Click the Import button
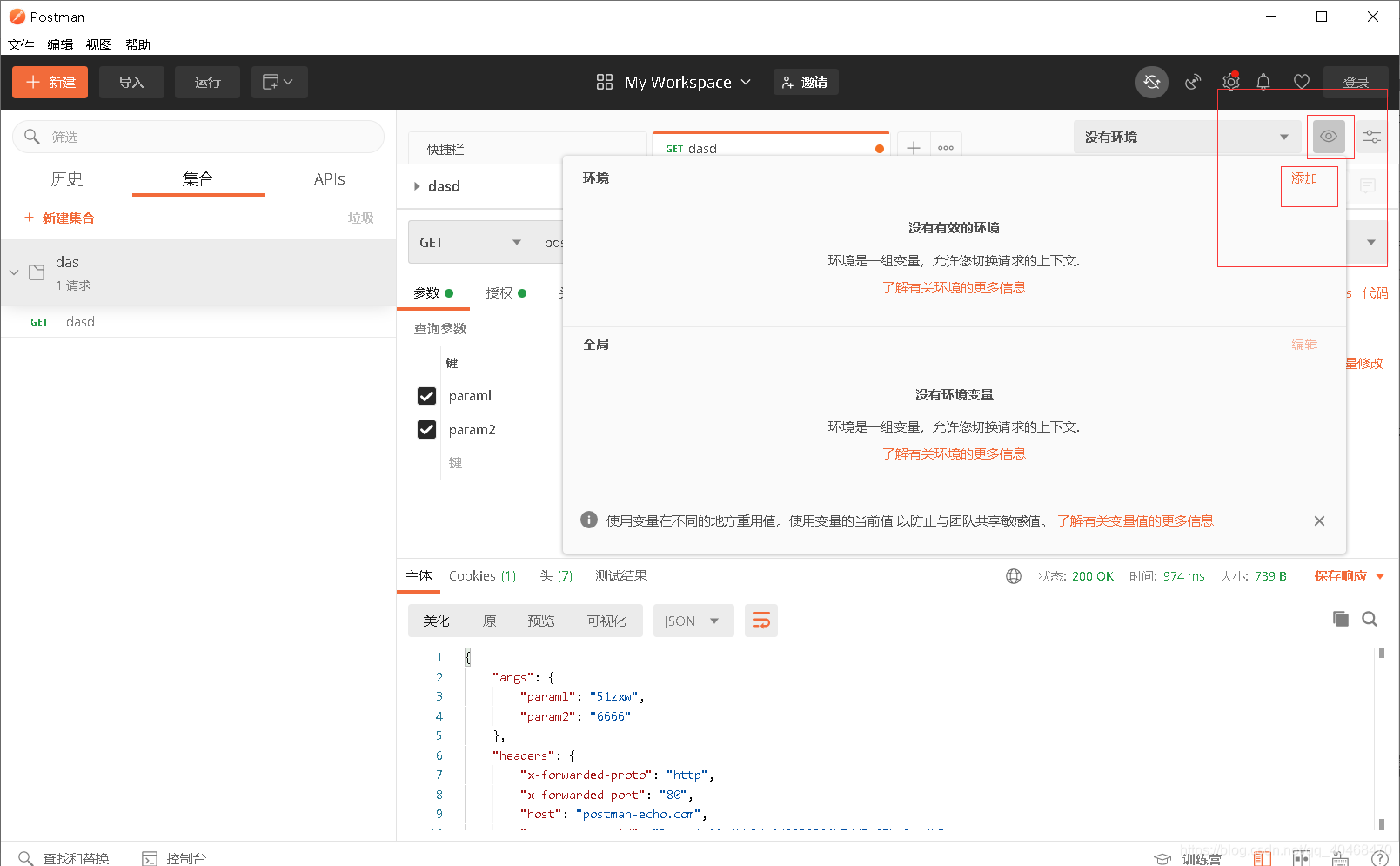The image size is (1400, 866). tap(131, 82)
